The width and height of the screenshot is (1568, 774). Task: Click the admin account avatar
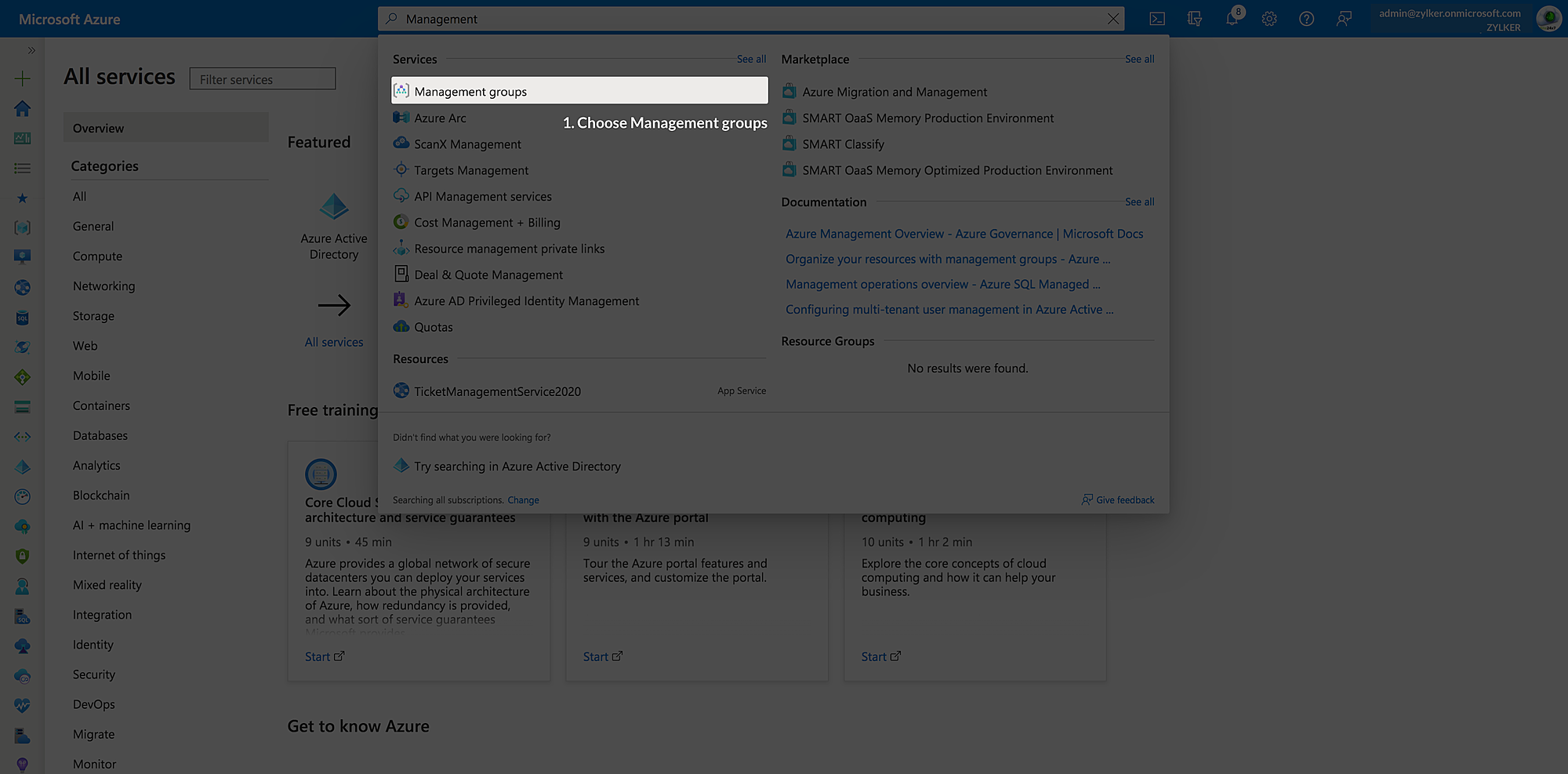coord(1548,18)
